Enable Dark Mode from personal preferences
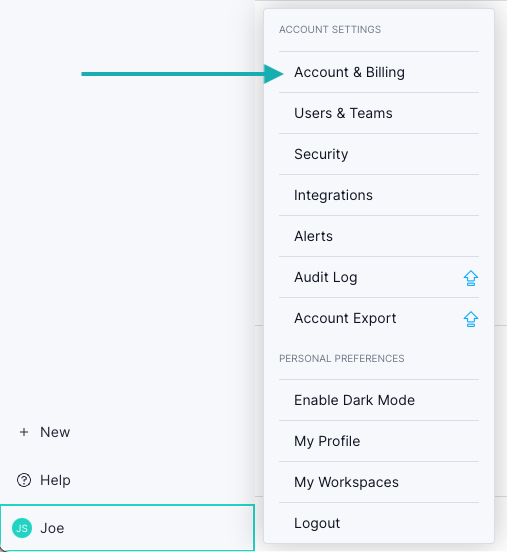The image size is (507, 552). (x=379, y=400)
